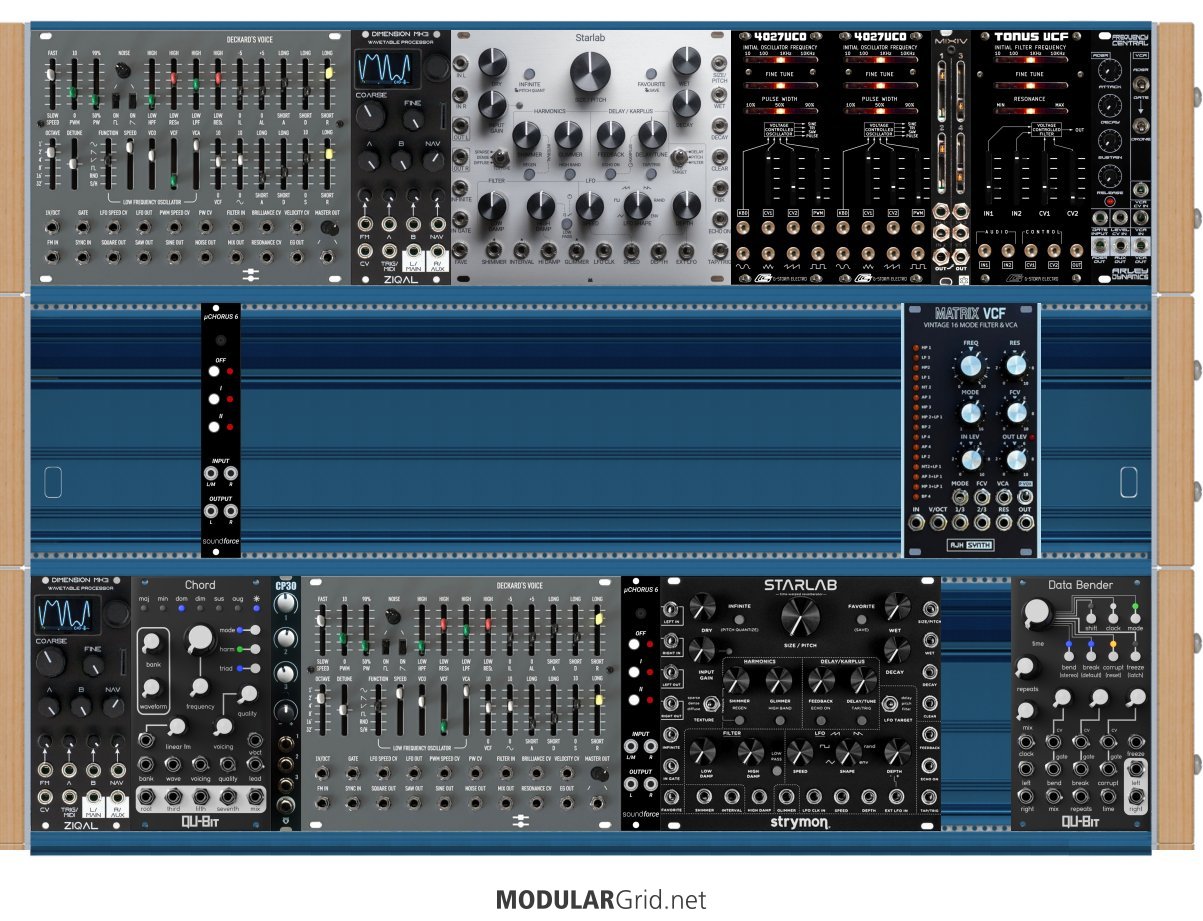Image resolution: width=1203 pixels, height=921 pixels.
Task: Click the OUT LEV knob on Matrix VCF
Action: tap(1016, 459)
